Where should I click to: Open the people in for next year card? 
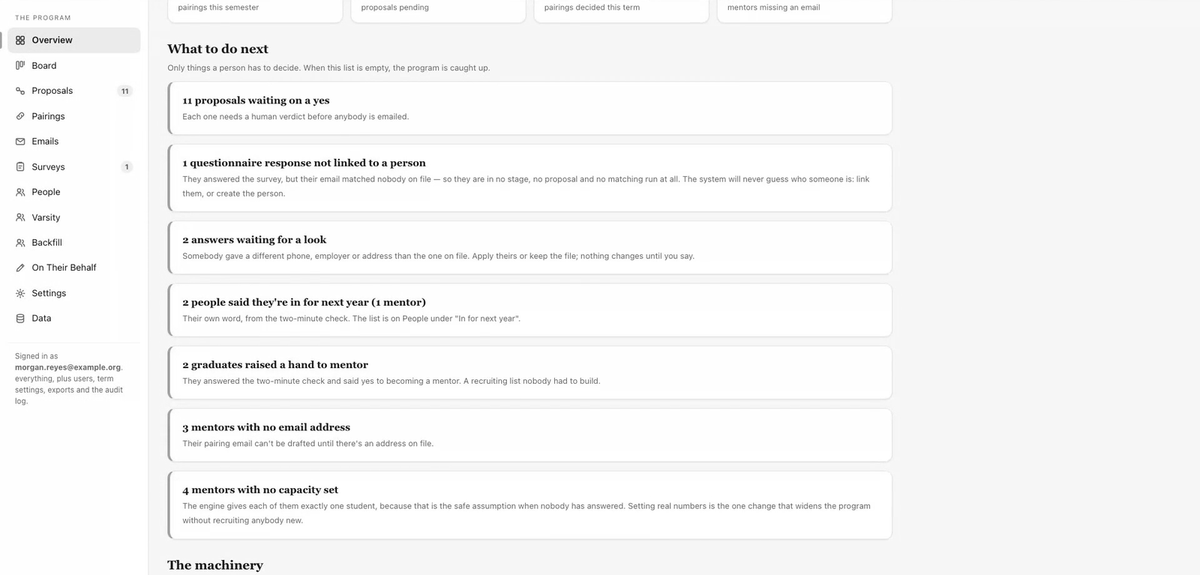530,310
